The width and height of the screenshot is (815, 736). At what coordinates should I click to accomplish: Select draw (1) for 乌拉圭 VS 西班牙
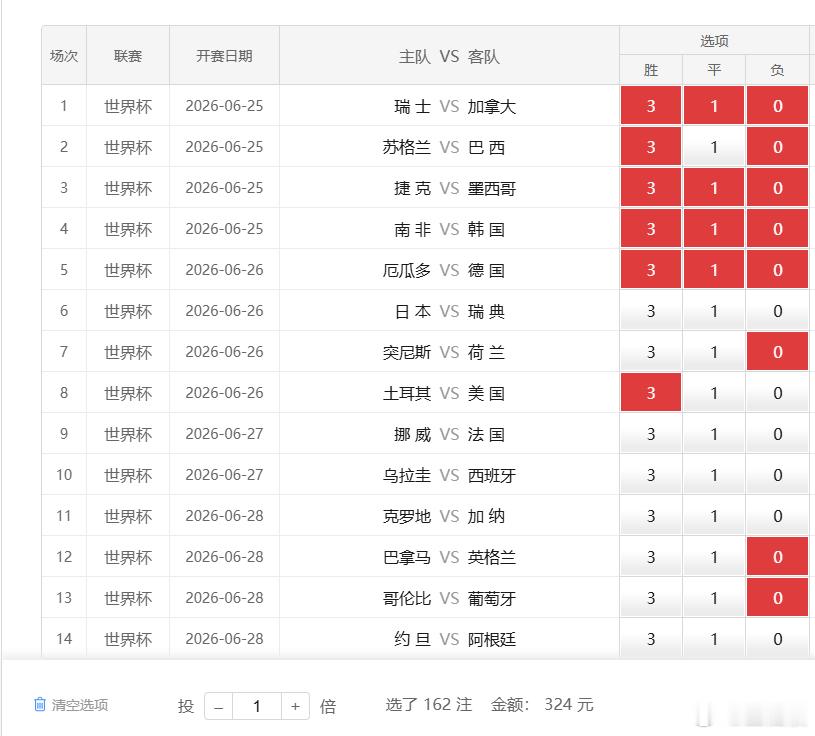pos(714,475)
